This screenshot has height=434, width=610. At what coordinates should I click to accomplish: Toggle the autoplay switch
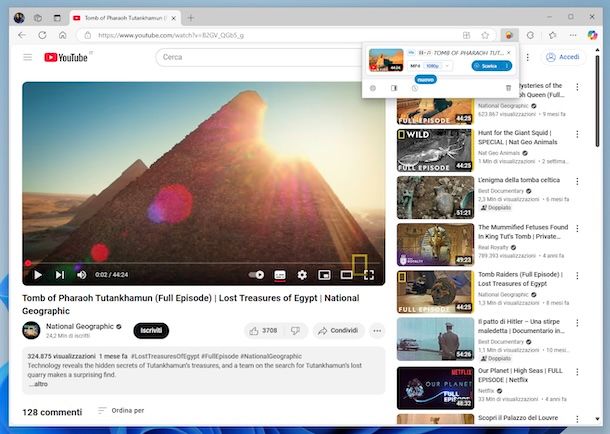(x=256, y=275)
